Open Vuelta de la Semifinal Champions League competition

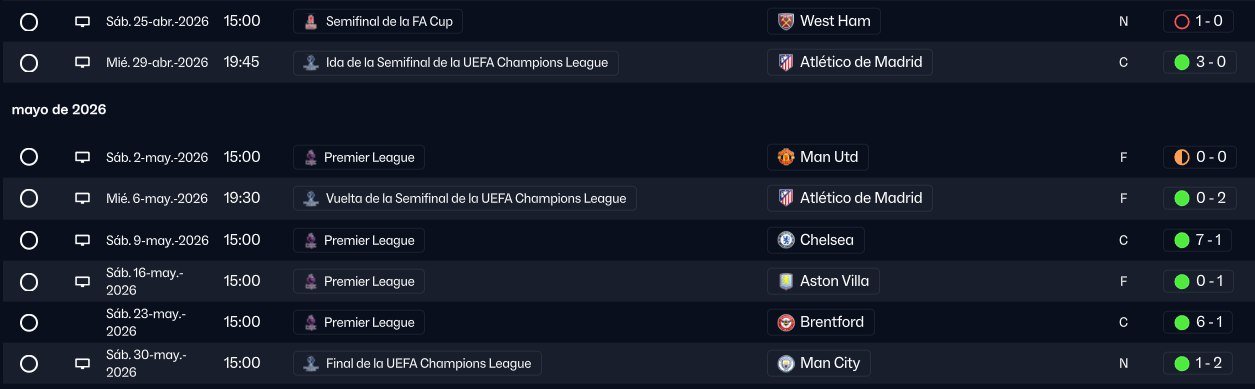pyautogui.click(x=465, y=198)
